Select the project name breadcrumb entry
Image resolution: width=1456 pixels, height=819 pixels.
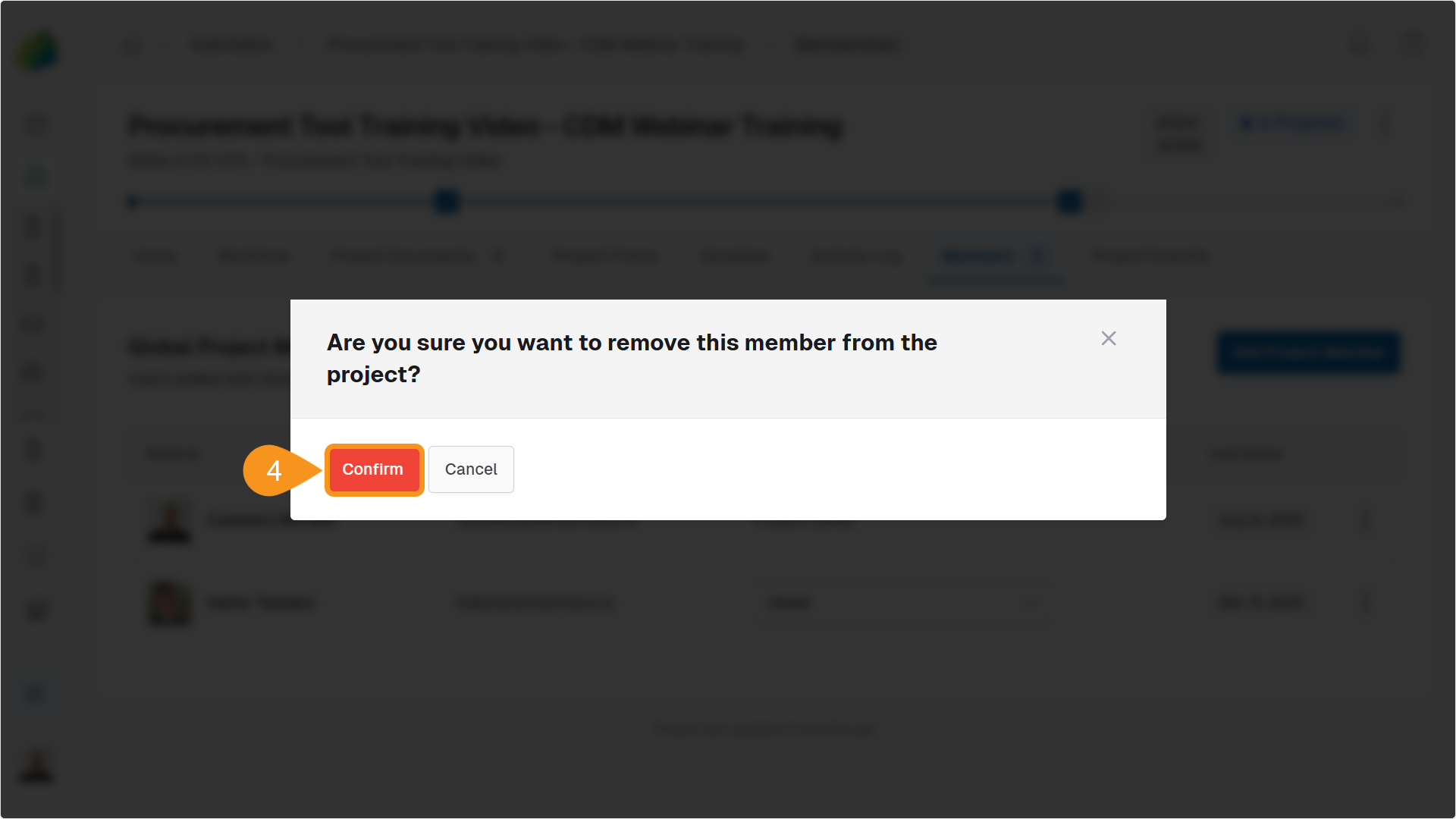[535, 45]
